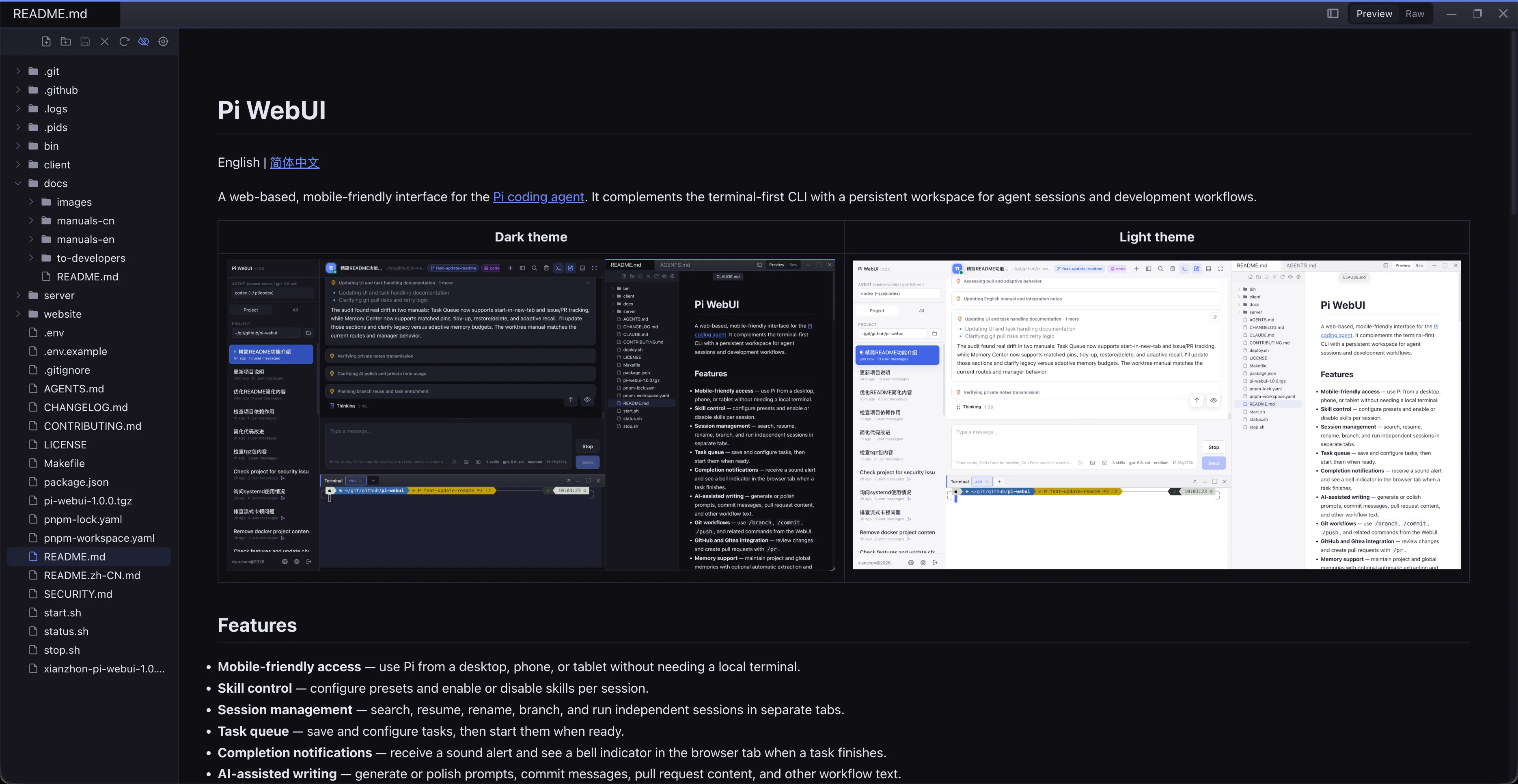Select the highlighted root README.md file
Image resolution: width=1518 pixels, height=784 pixels.
(88, 557)
